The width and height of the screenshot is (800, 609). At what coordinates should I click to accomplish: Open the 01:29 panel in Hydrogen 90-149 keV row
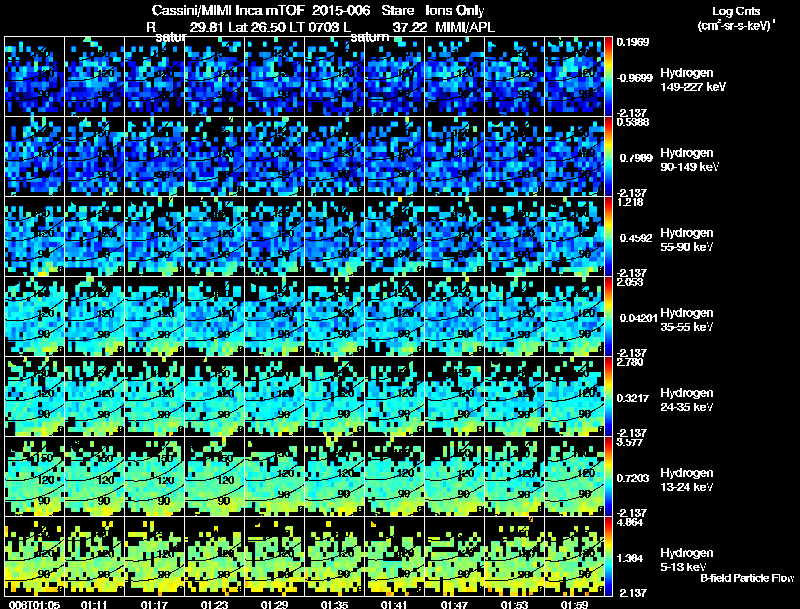point(274,156)
